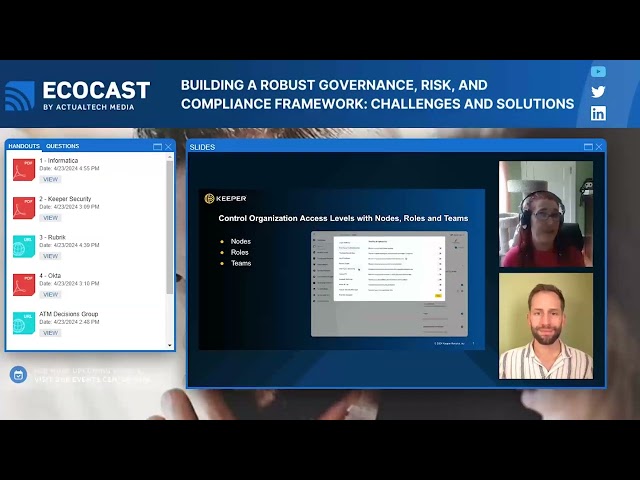This screenshot has height=480, width=640.
Task: Click the ATM Decisions Group URL icon
Action: point(24,323)
